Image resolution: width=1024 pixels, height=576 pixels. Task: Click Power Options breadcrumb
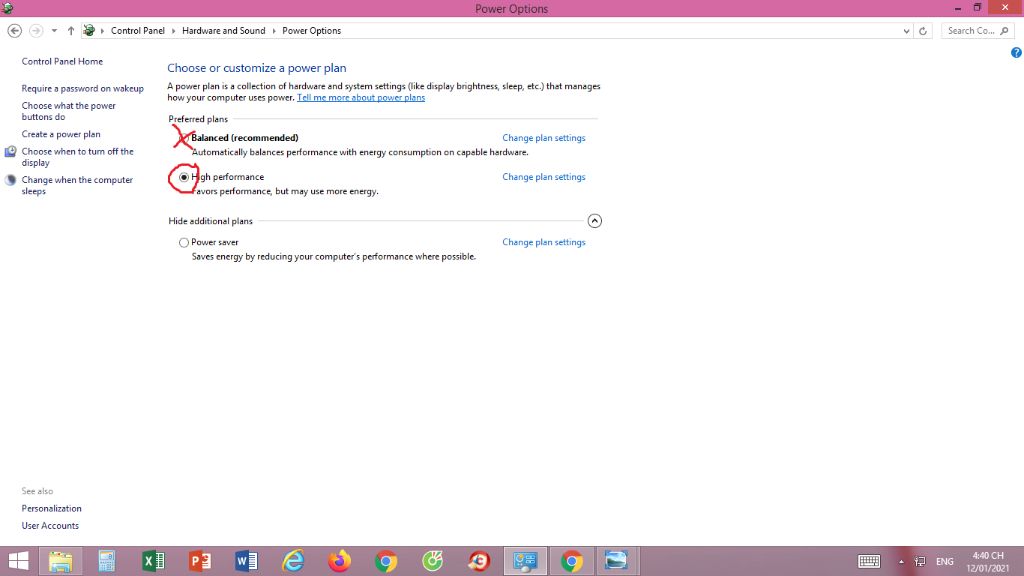312,31
